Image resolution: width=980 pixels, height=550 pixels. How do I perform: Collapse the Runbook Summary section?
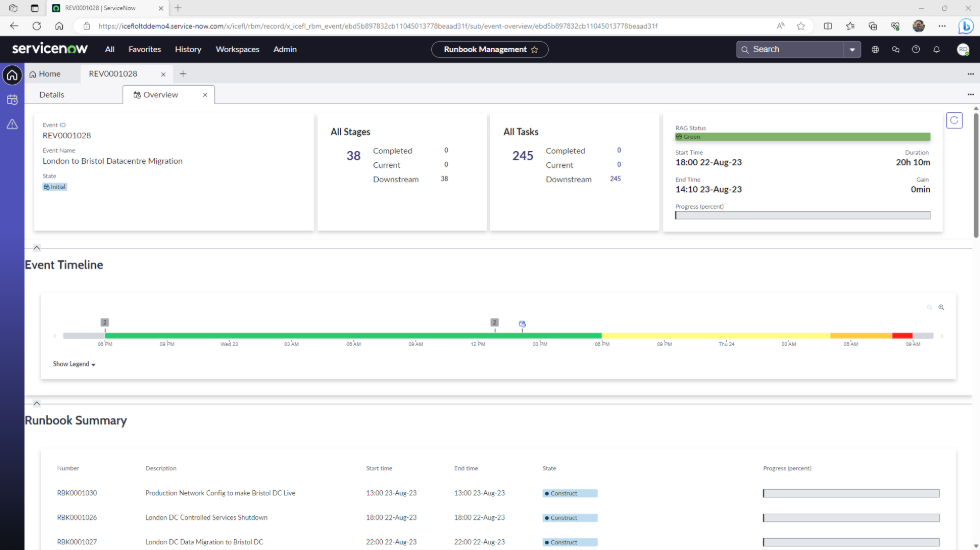click(36, 404)
